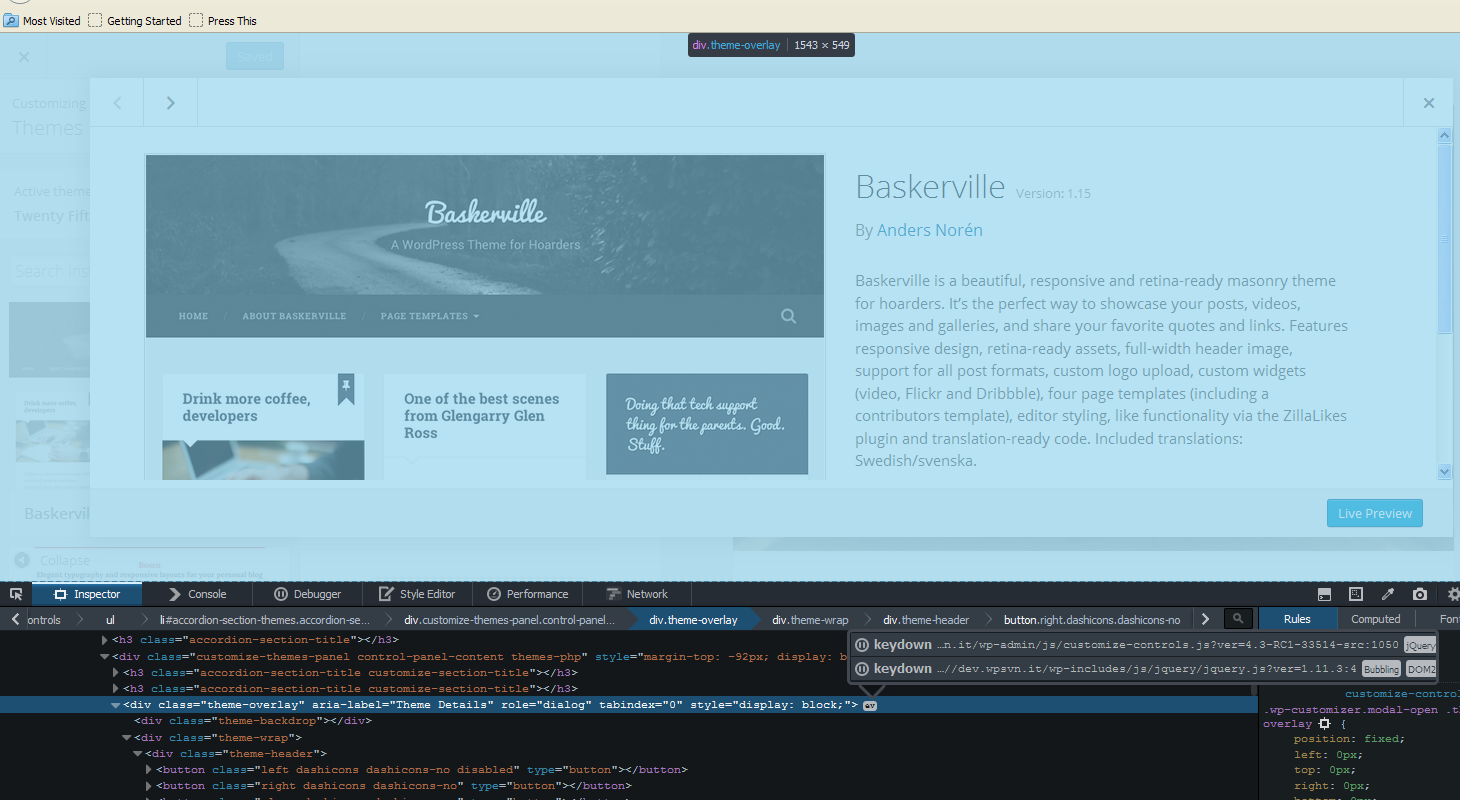Click the Baskerville theme screenshot
The image size is (1460, 800).
pyautogui.click(x=485, y=317)
